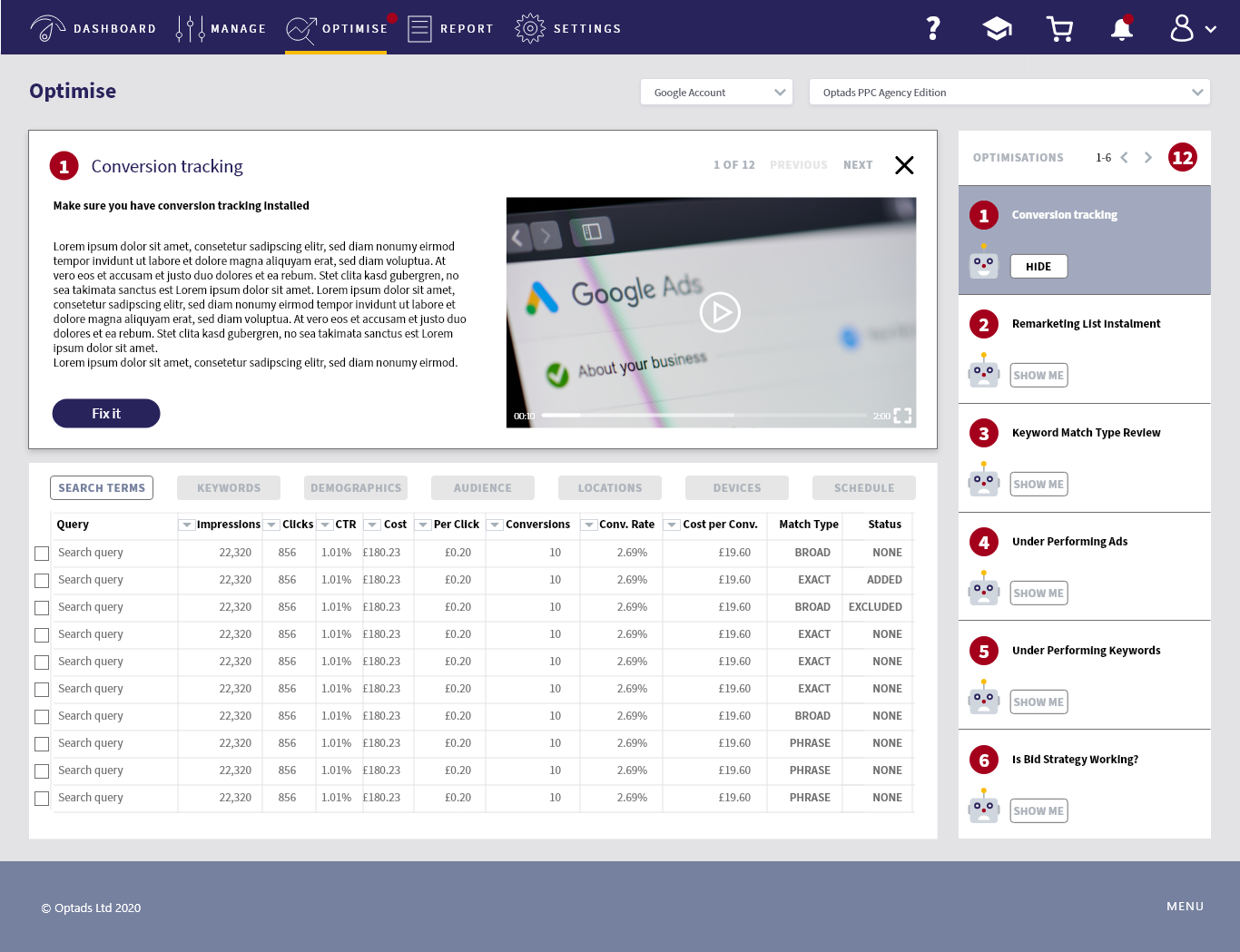The image size is (1240, 952).
Task: Tick checkbox of seventh Search query row
Action: [42, 717]
